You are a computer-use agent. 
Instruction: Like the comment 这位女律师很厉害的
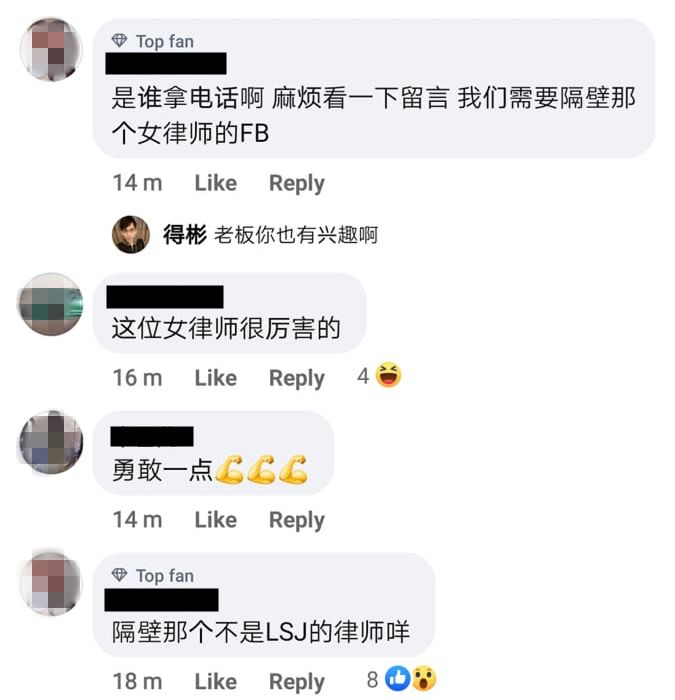tap(216, 378)
